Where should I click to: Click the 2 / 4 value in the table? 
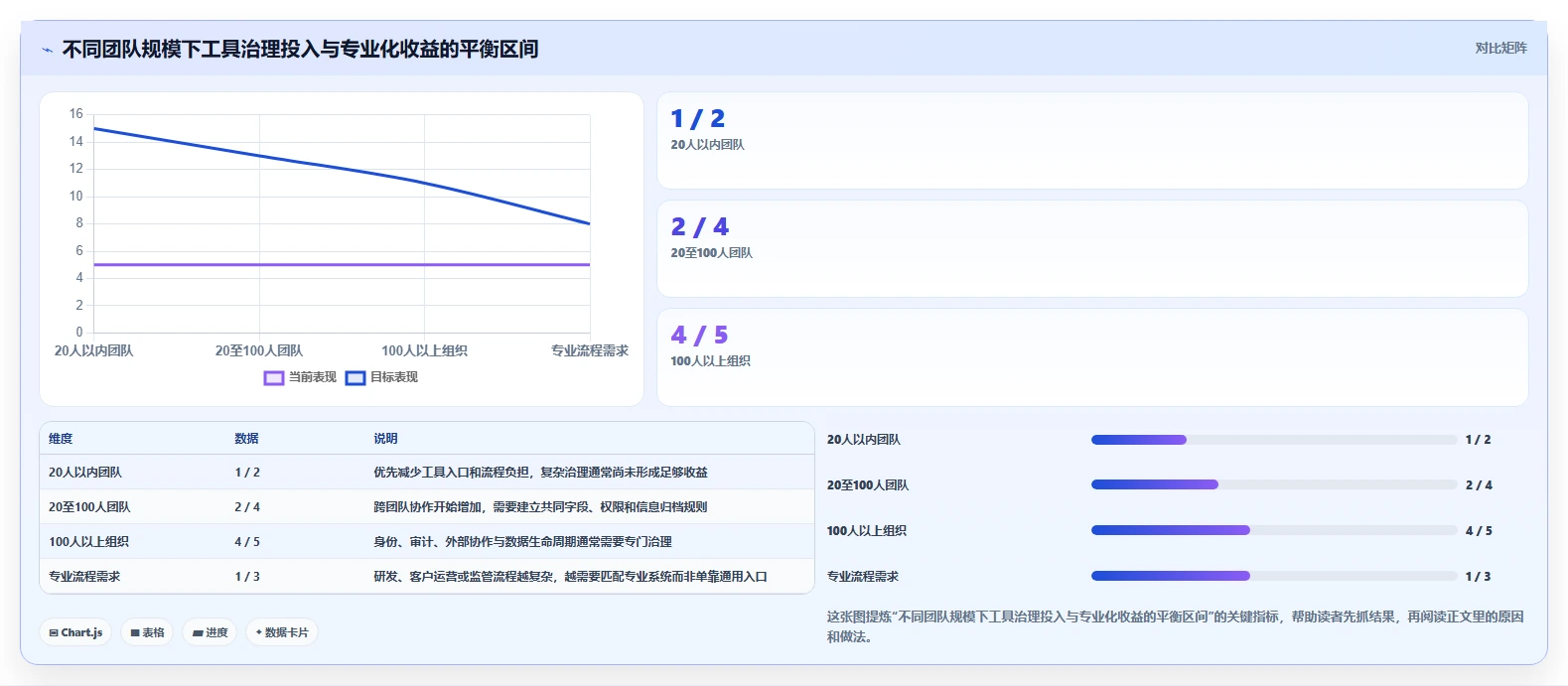tap(247, 507)
